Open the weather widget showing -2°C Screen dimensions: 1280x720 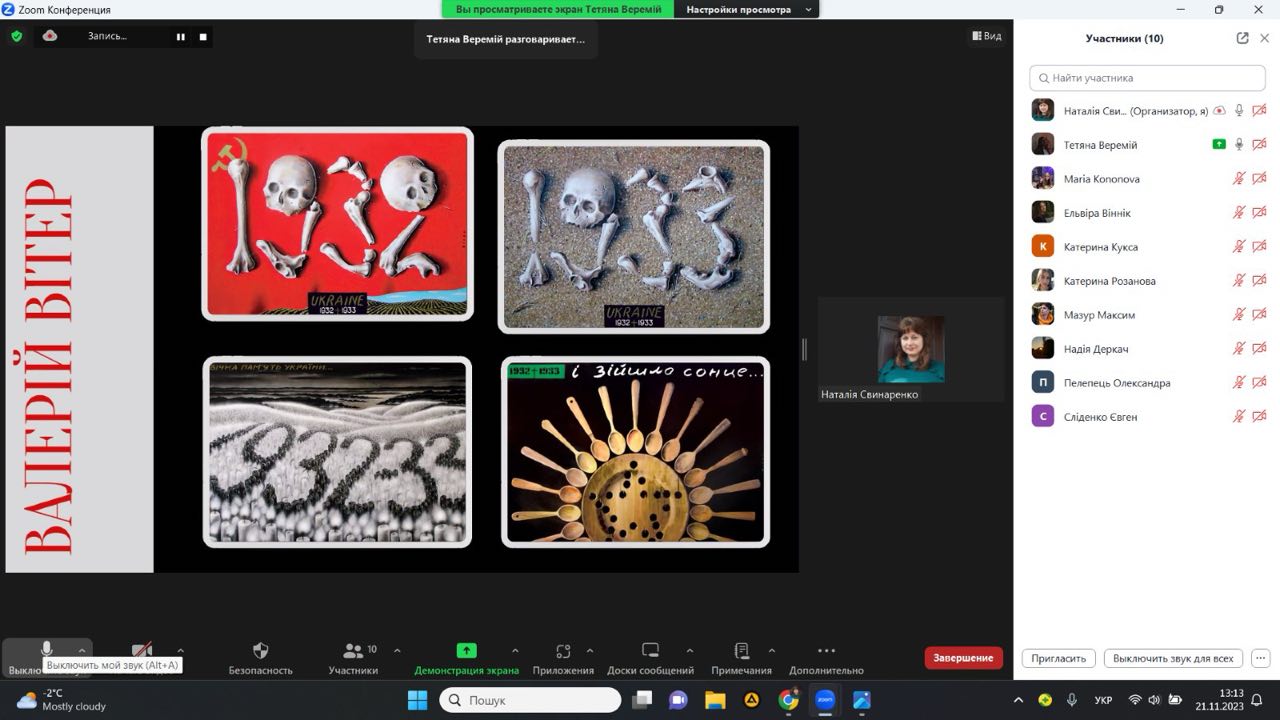(60, 700)
